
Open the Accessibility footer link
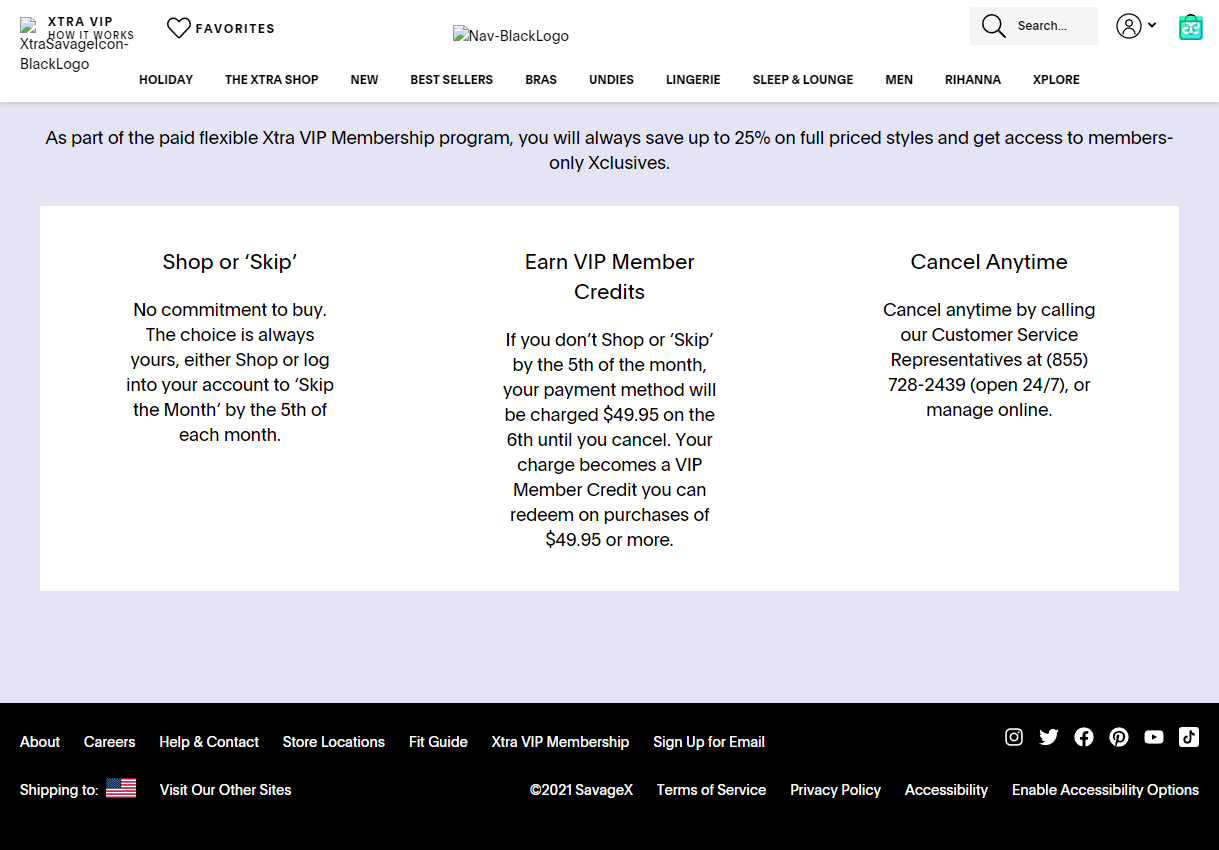[946, 790]
